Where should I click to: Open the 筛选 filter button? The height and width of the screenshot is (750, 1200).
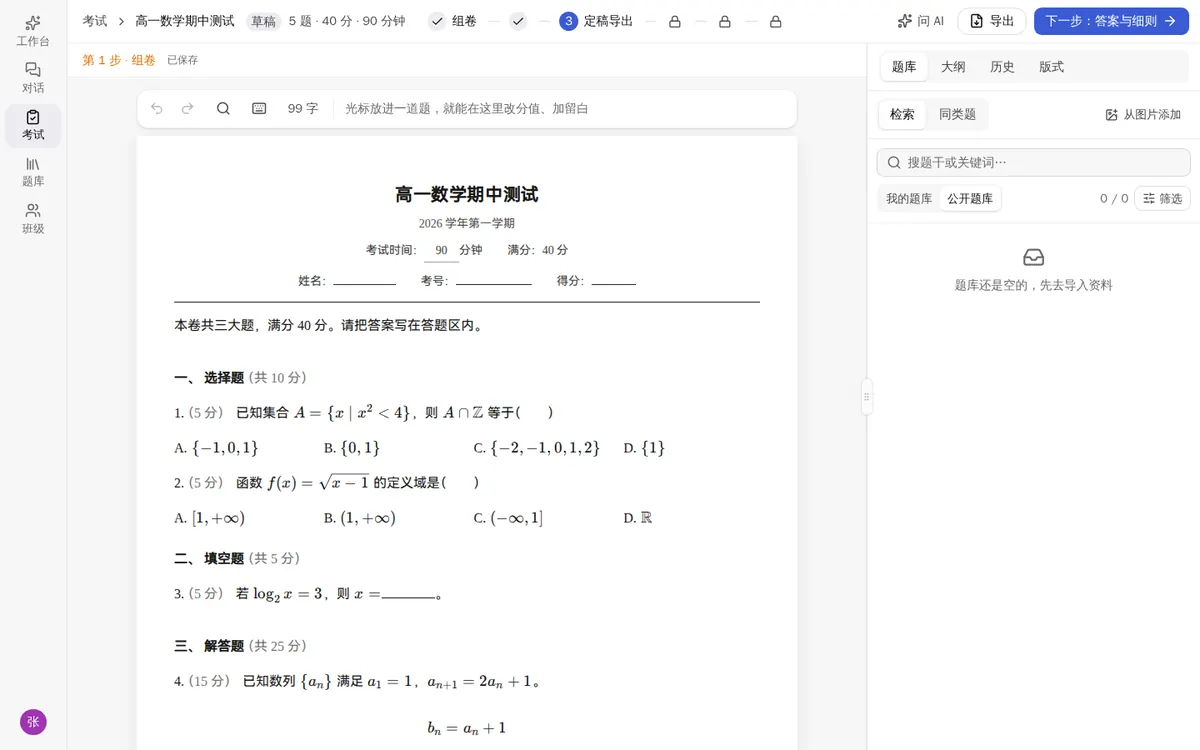1163,199
